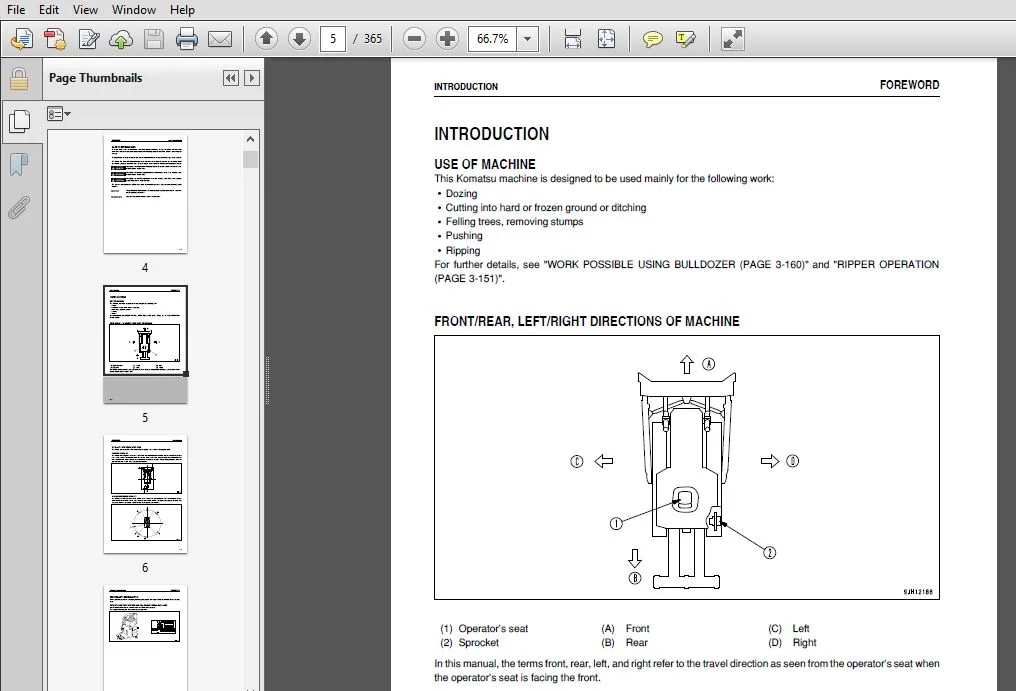Click the USE OF MACHINE heading
1016x691 pixels.
[x=485, y=164]
